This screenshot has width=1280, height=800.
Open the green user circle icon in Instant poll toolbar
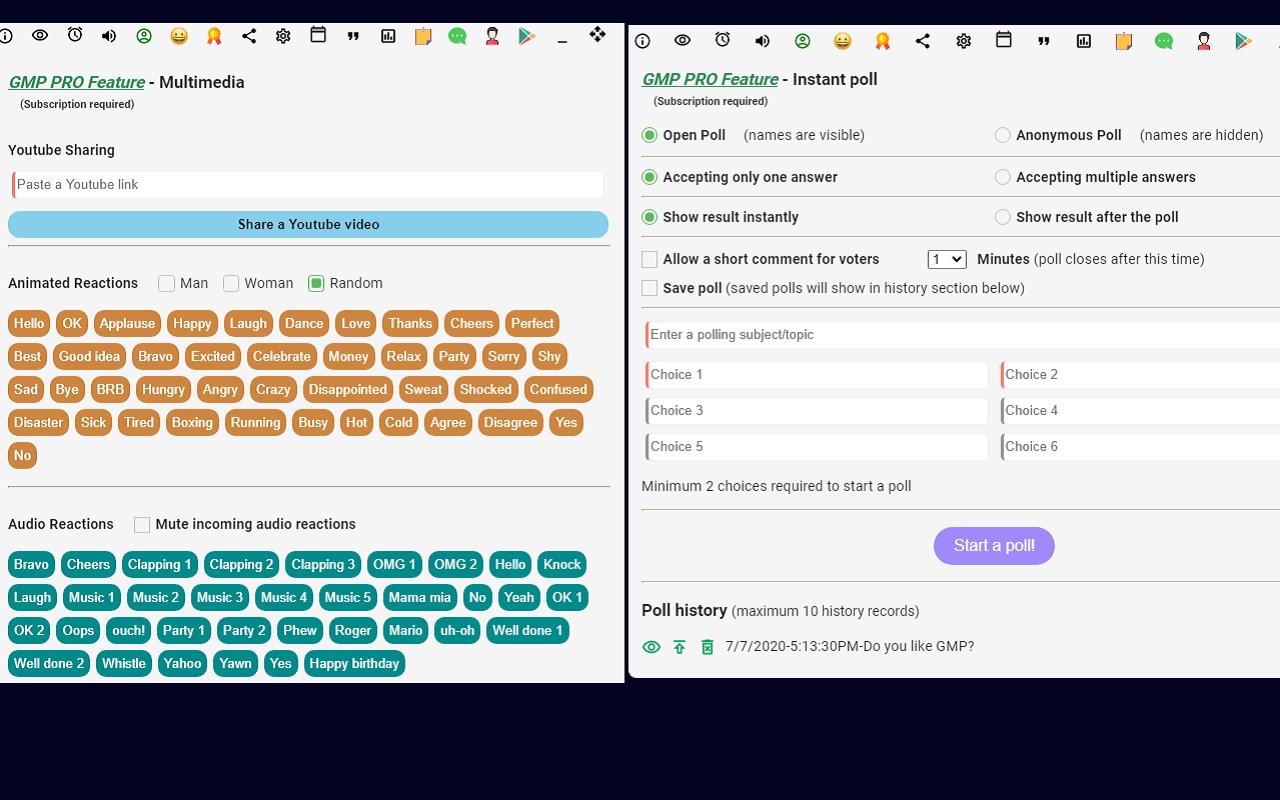[x=802, y=41]
